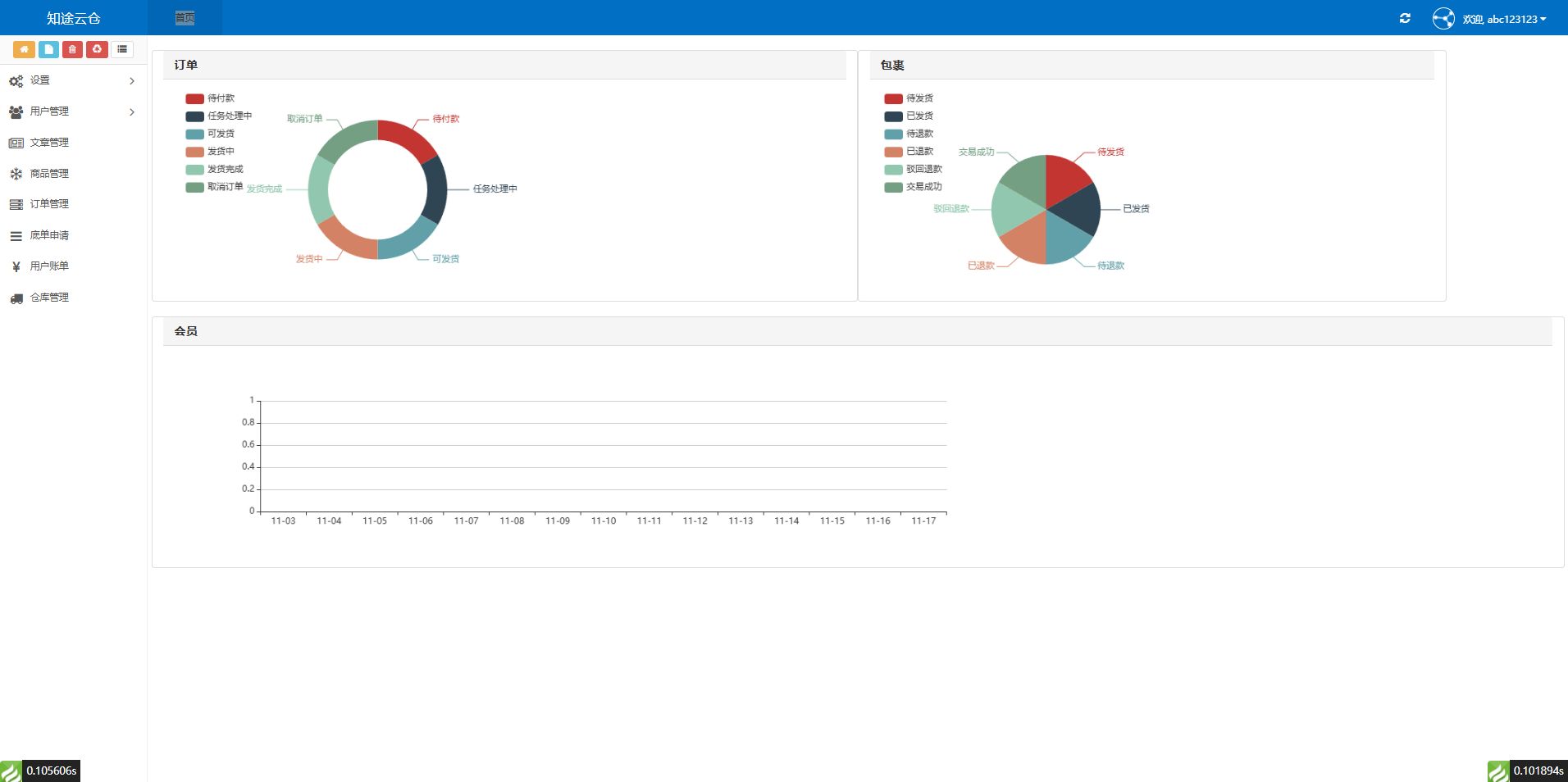
Task: Open the 文章管理 sidebar link
Action: [x=49, y=143]
